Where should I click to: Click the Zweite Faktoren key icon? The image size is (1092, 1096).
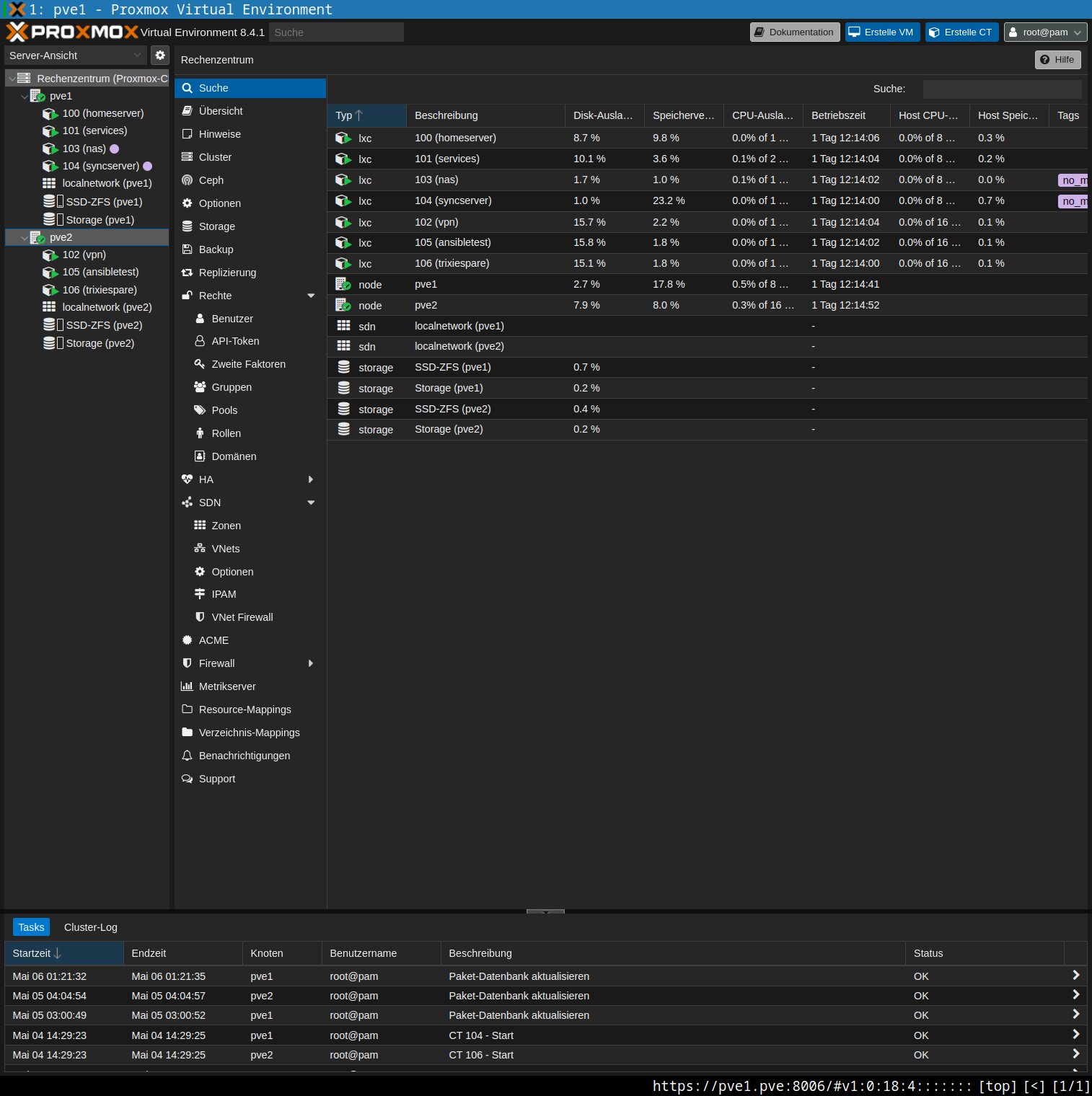pyautogui.click(x=200, y=364)
